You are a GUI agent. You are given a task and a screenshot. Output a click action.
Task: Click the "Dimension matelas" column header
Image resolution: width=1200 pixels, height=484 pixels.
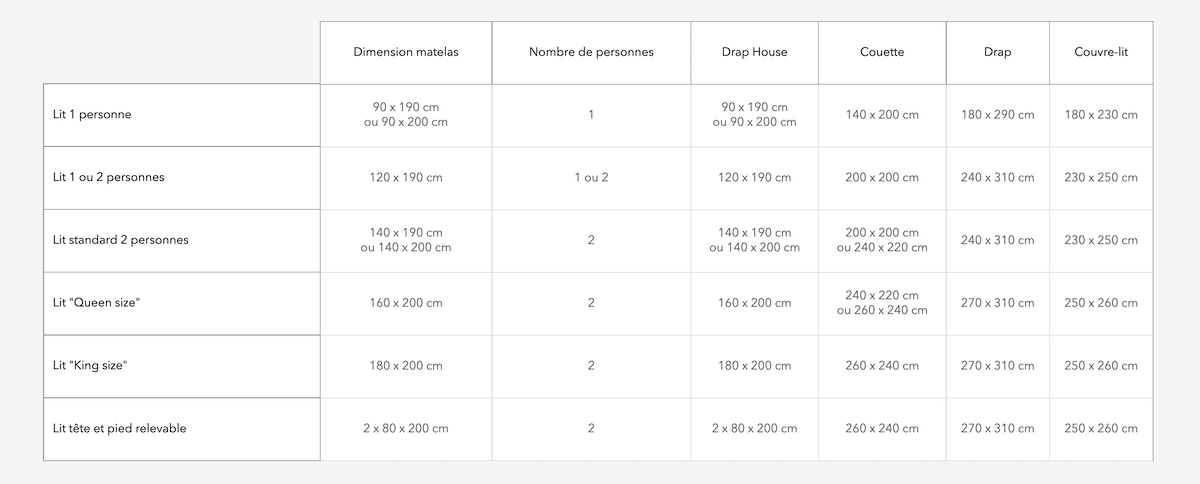(406, 52)
